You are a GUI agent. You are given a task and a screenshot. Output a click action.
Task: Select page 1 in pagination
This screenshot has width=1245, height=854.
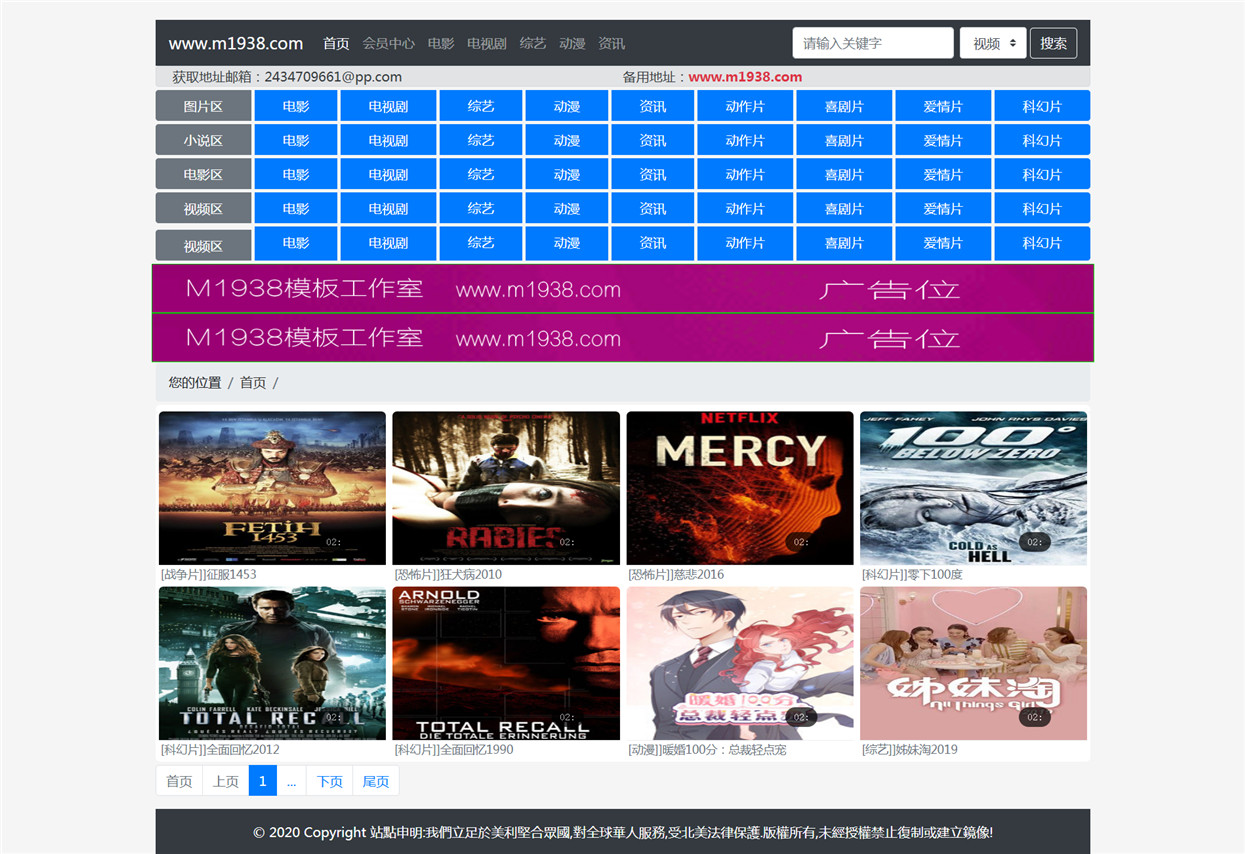[262, 781]
